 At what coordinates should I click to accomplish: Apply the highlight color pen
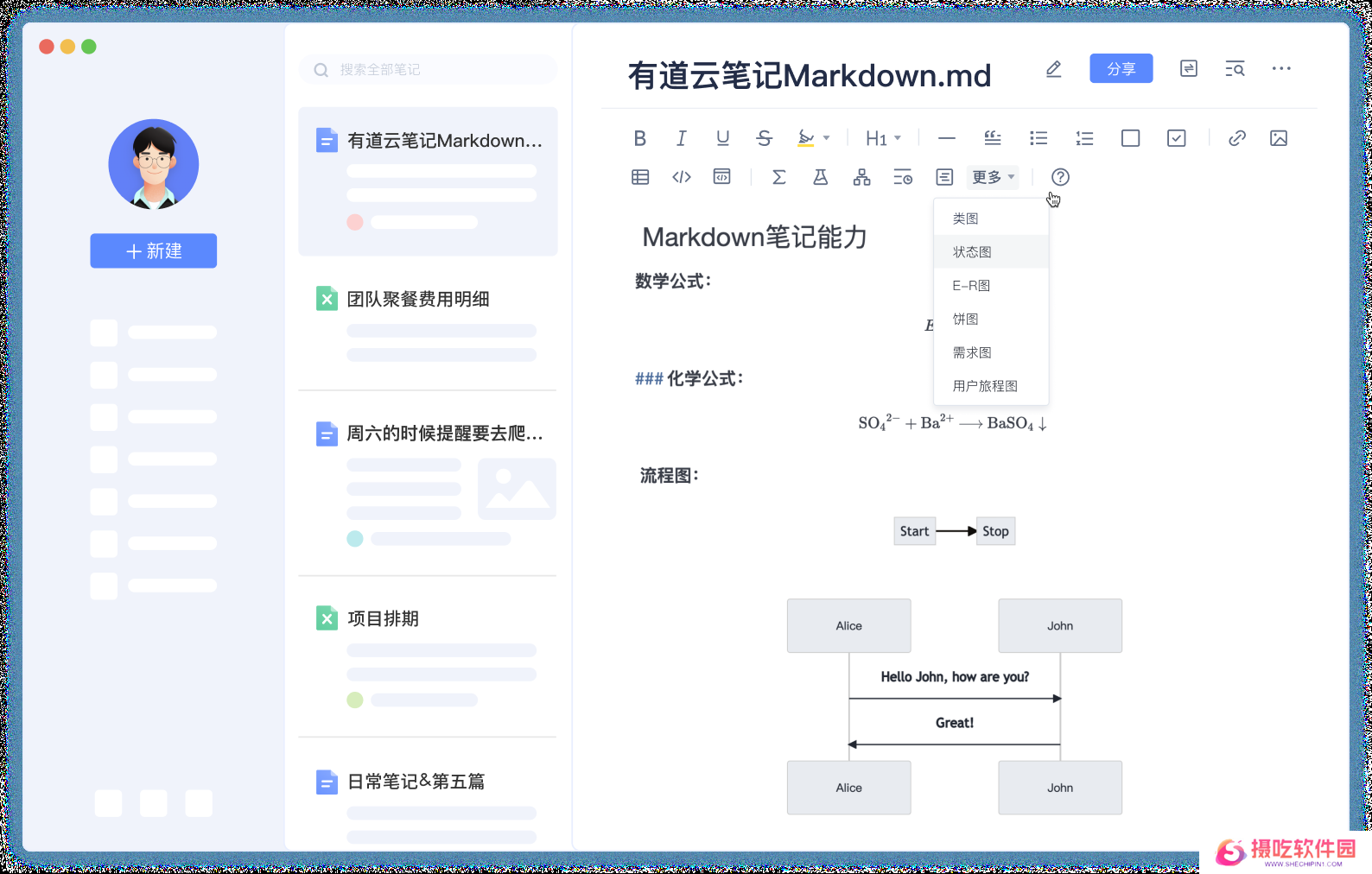click(805, 138)
